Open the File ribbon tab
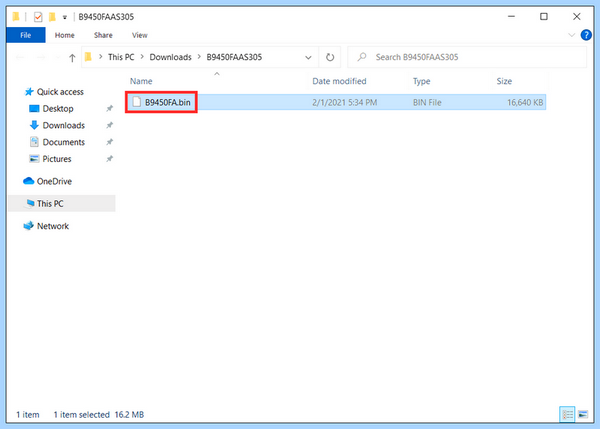600x429 pixels. pyautogui.click(x=26, y=35)
